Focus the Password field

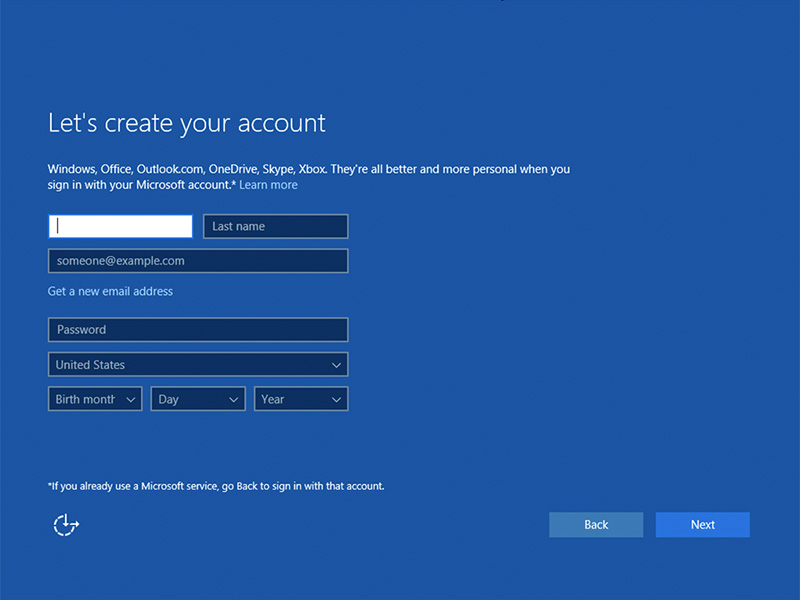(198, 329)
